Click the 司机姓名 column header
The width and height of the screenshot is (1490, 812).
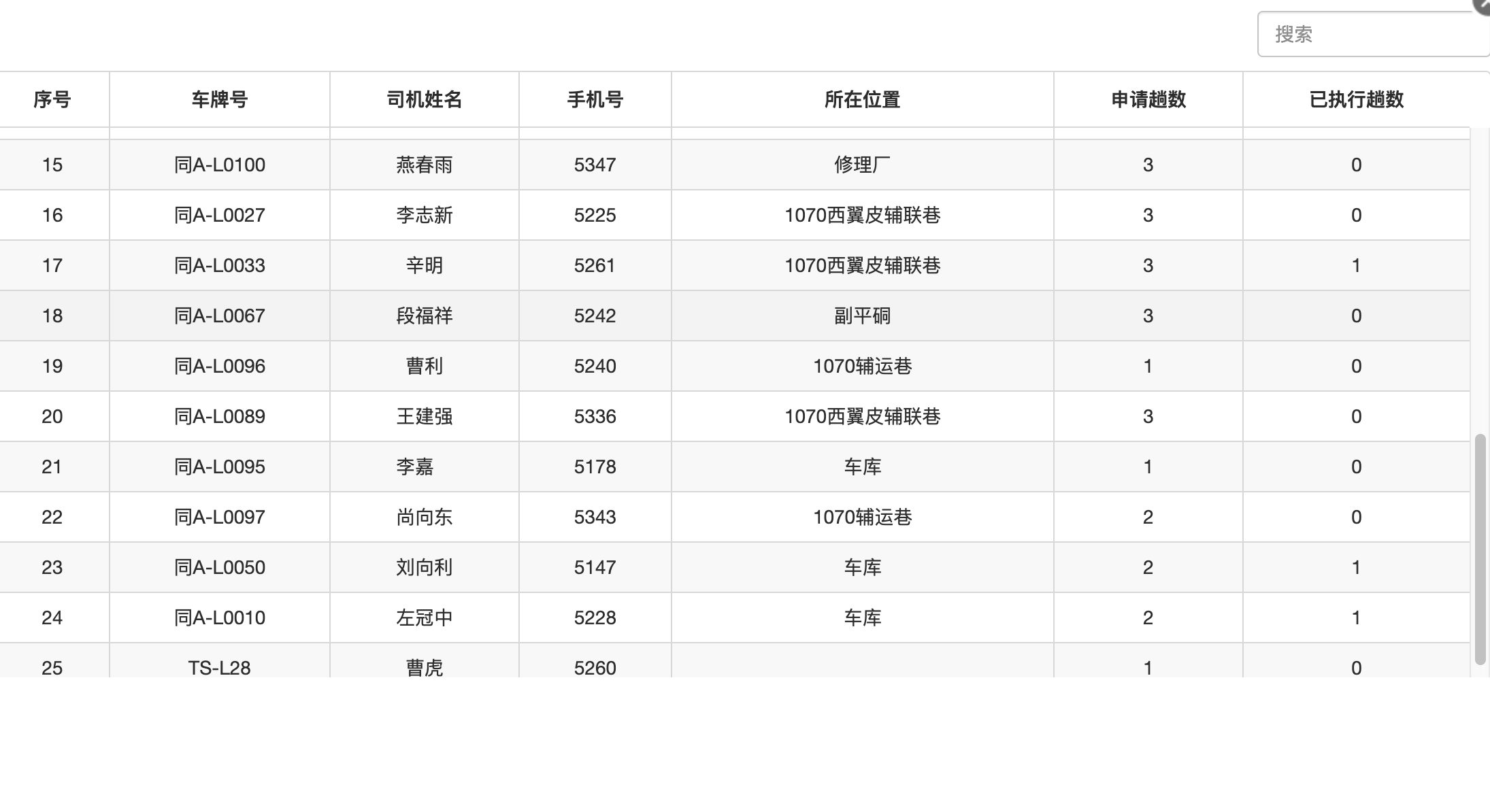coord(424,100)
